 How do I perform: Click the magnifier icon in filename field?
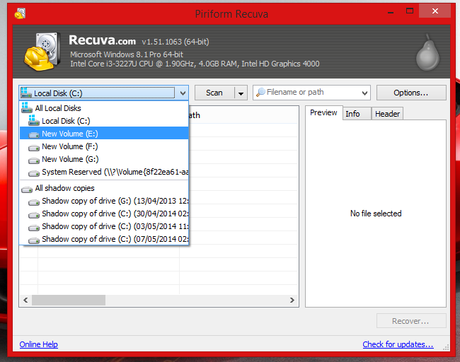[261, 92]
